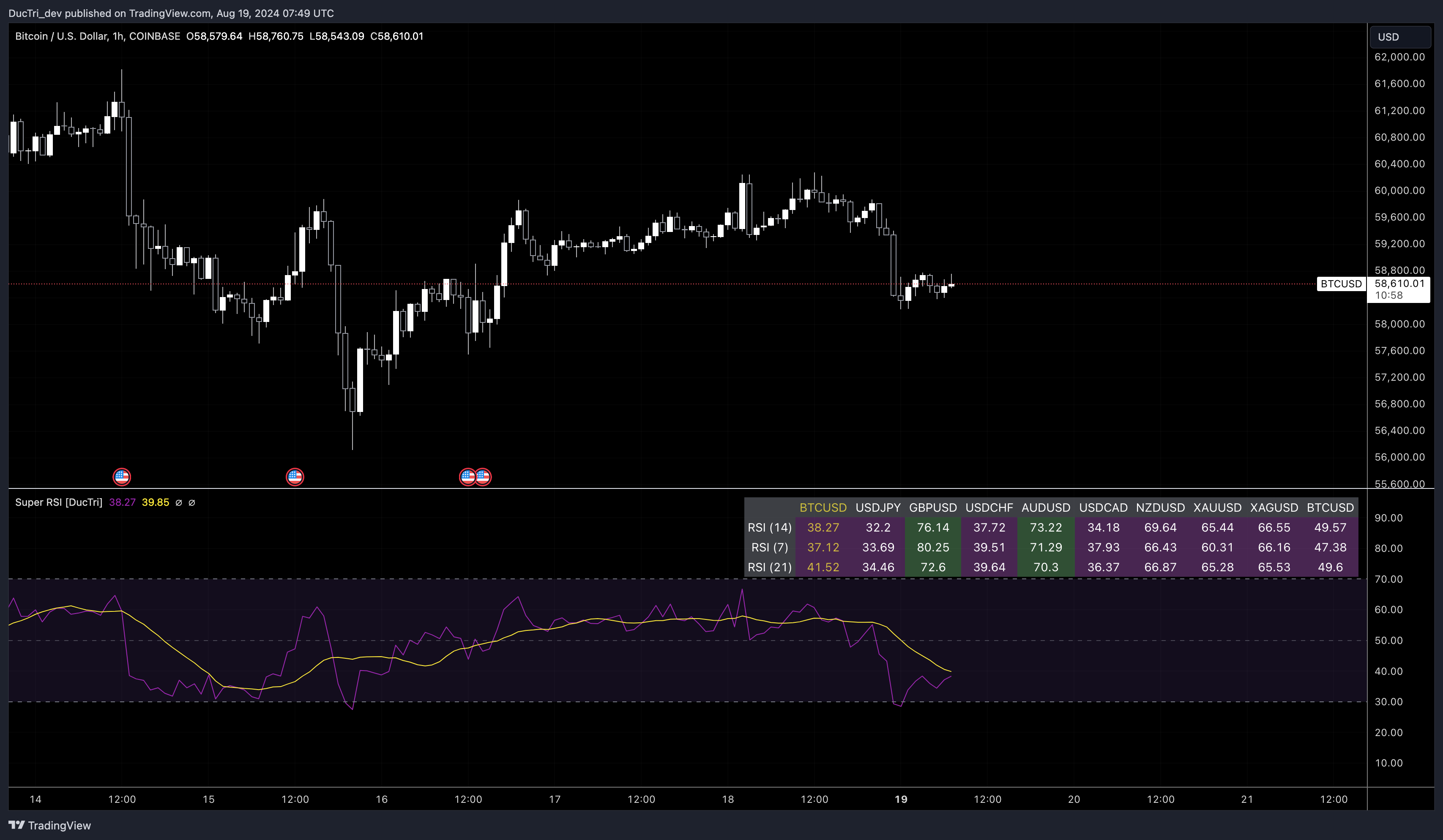Screen dimensions: 1443x840
Task: Click the GBPUSD RSI (14) cell 76.14
Action: [933, 527]
